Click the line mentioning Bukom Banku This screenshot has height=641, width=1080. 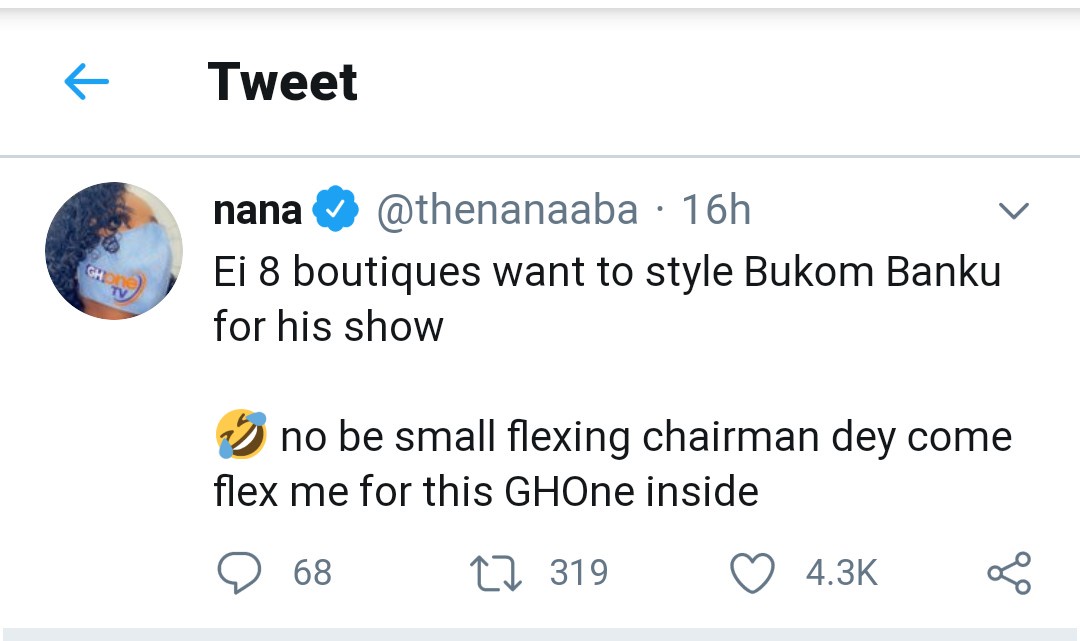click(x=607, y=273)
